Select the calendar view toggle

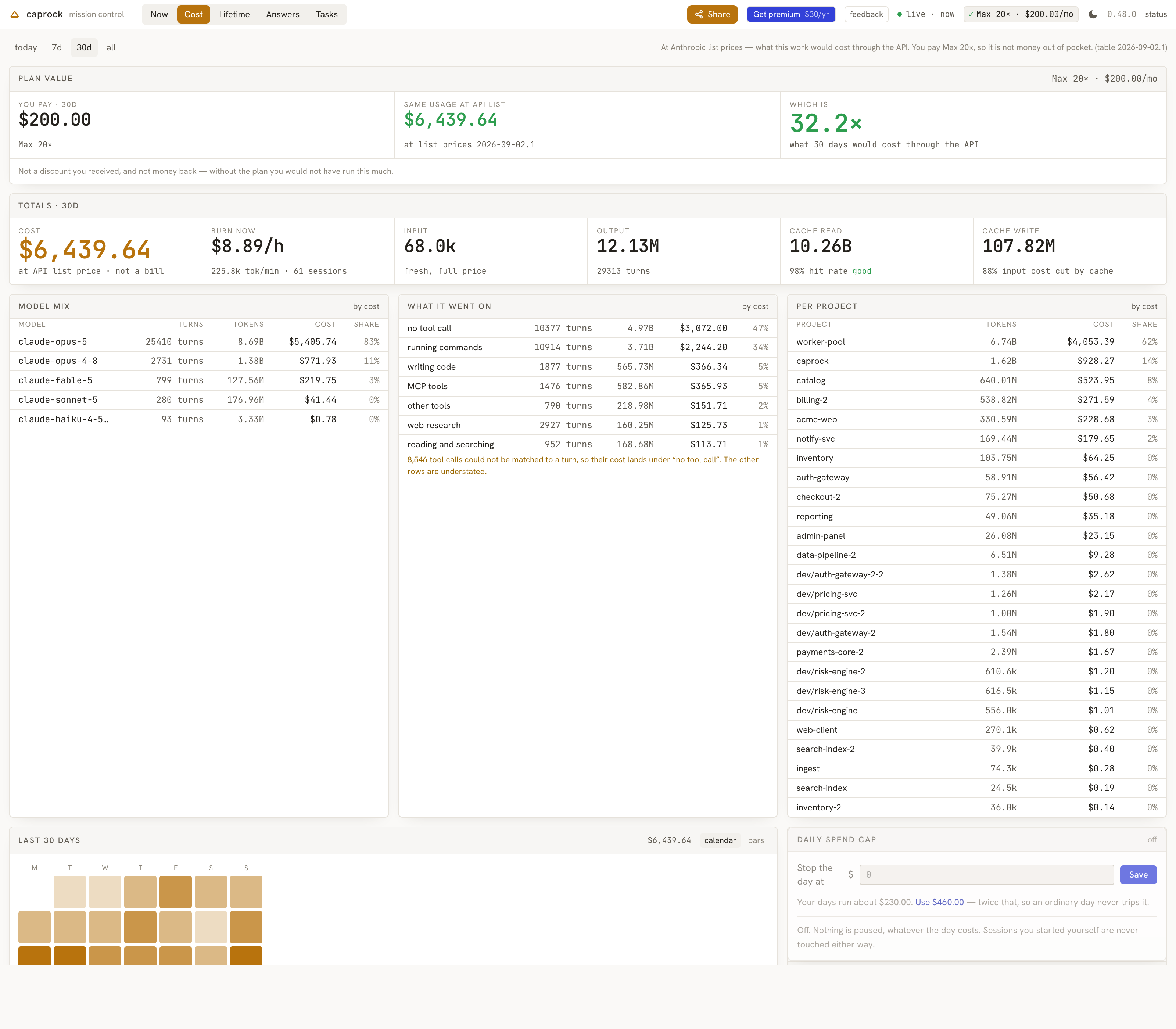click(x=720, y=840)
